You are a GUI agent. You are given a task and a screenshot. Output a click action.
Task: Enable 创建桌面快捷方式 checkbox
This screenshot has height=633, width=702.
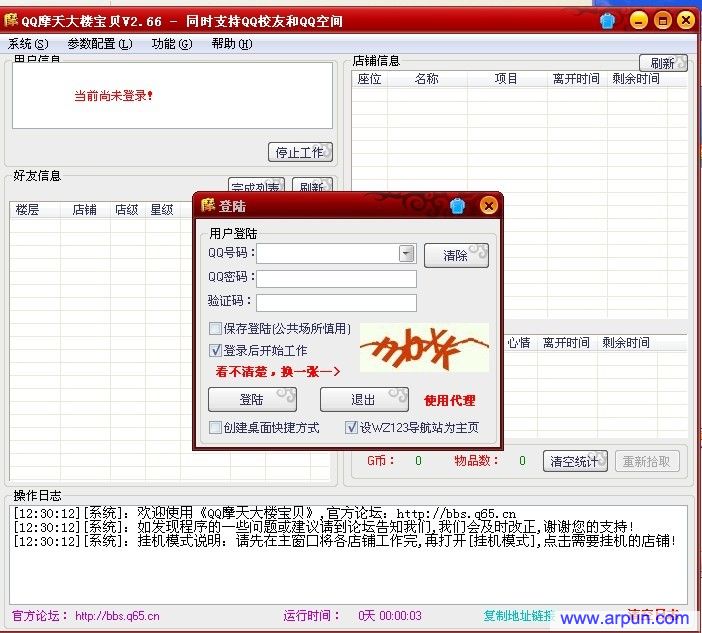pos(215,428)
